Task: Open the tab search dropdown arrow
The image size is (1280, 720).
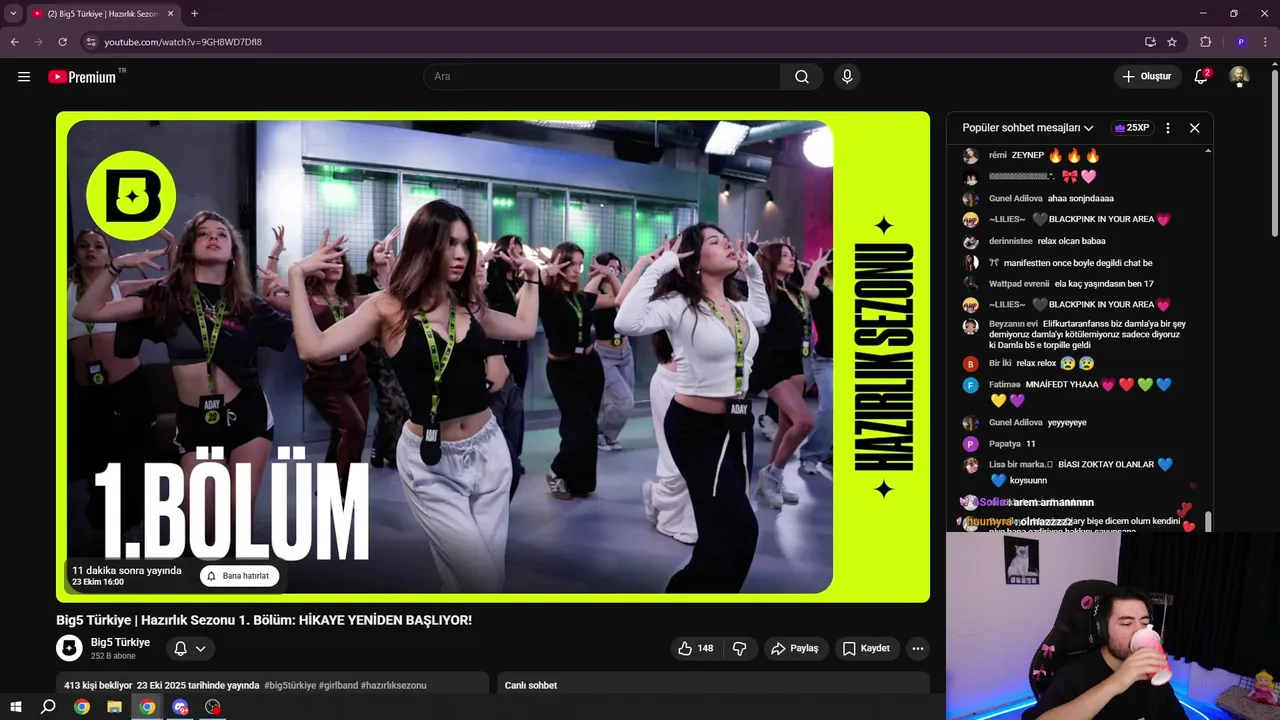Action: pyautogui.click(x=13, y=14)
